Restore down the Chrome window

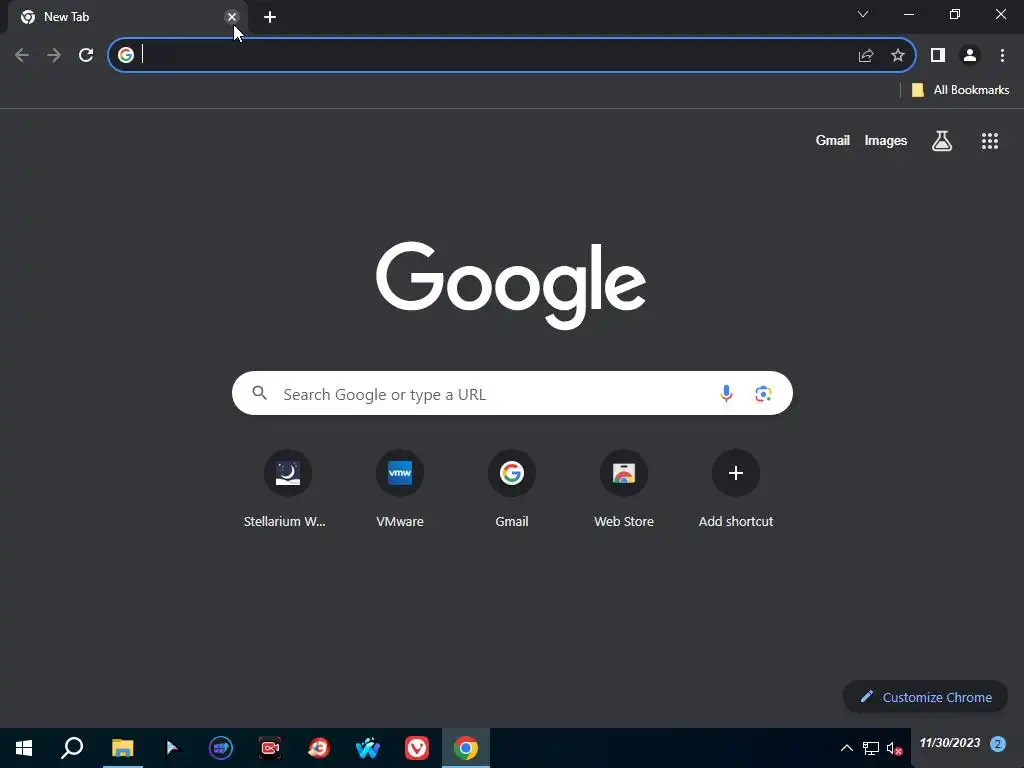pyautogui.click(x=955, y=14)
